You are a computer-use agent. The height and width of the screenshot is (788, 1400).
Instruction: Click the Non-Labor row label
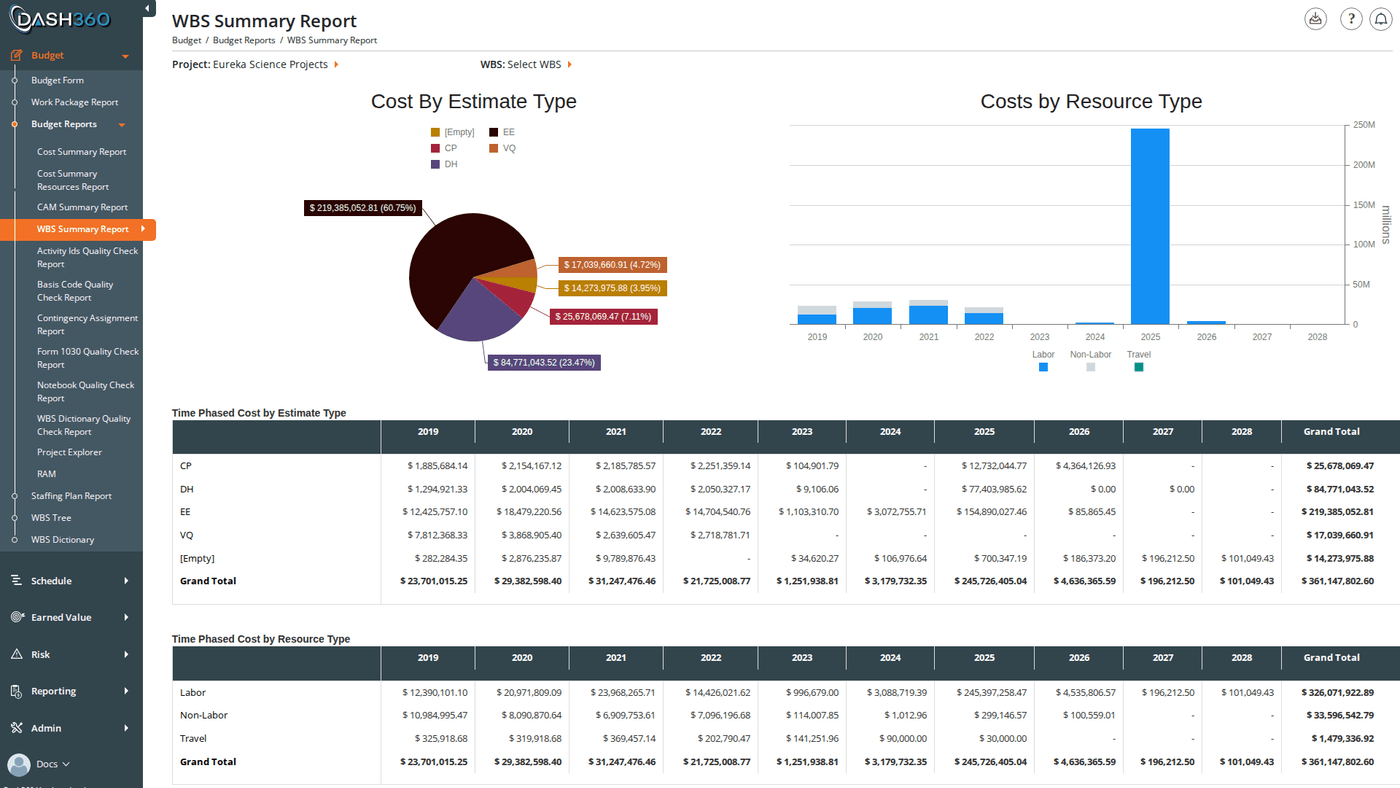pos(204,716)
